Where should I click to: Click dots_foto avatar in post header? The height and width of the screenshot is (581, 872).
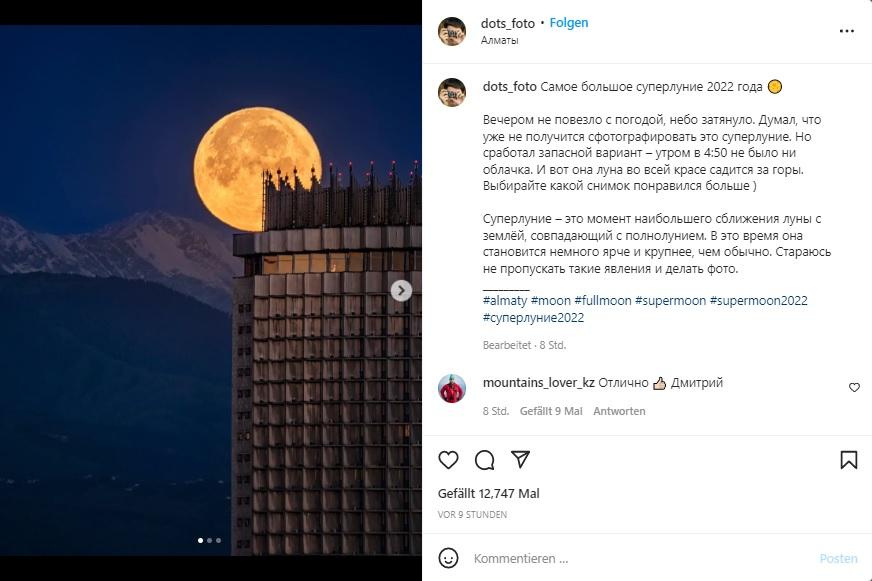tap(452, 31)
